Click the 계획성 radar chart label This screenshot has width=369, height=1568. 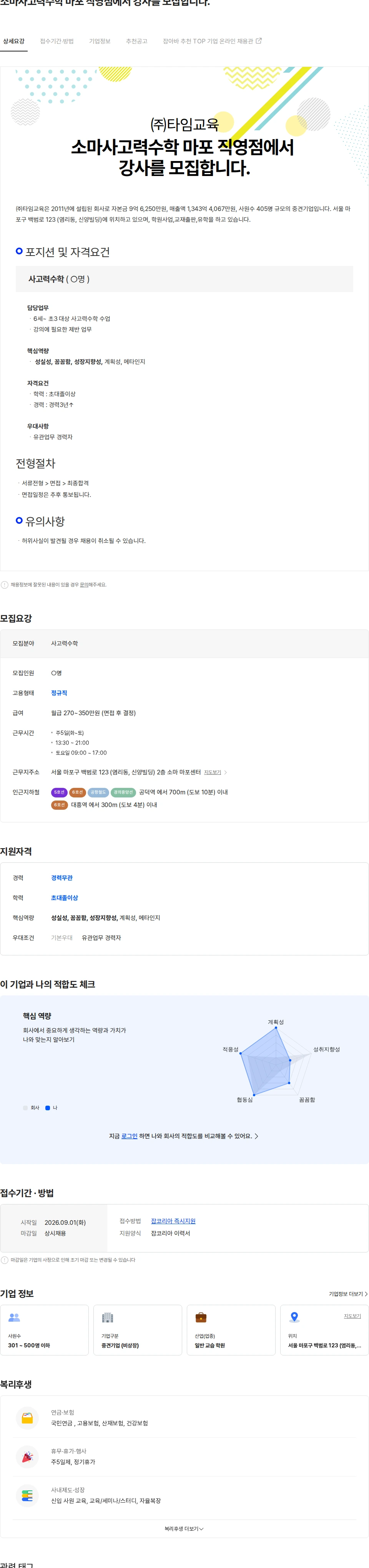[276, 1022]
